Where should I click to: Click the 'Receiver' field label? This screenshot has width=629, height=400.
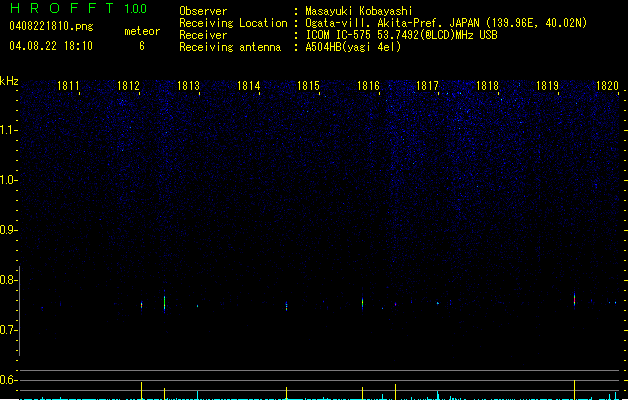(x=203, y=35)
